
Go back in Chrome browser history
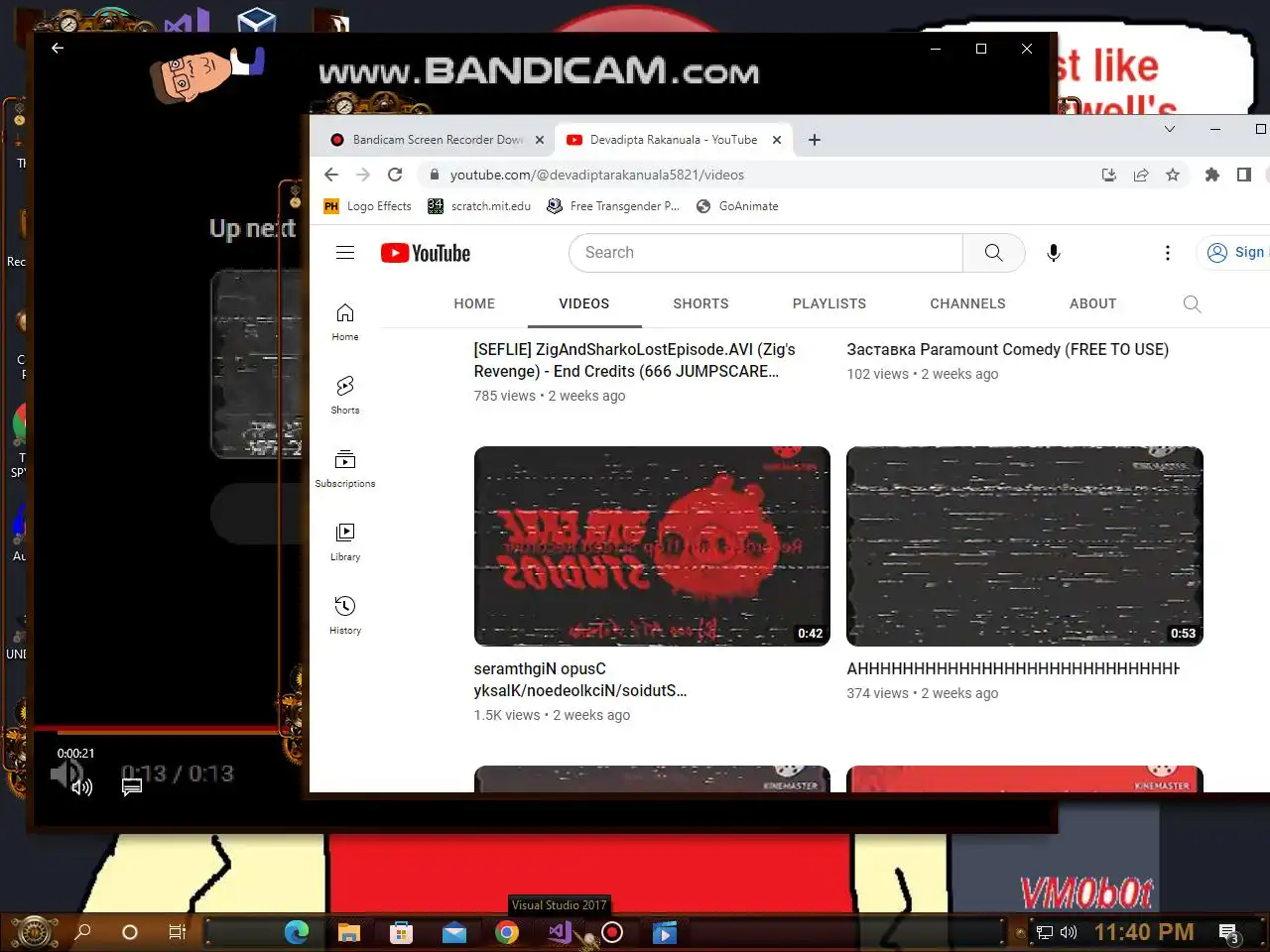331,175
